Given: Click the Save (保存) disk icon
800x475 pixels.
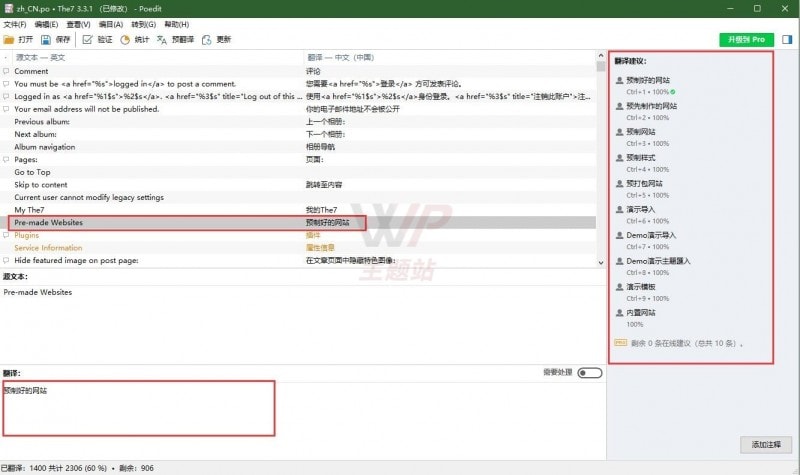Looking at the screenshot, I should pyautogui.click(x=46, y=40).
